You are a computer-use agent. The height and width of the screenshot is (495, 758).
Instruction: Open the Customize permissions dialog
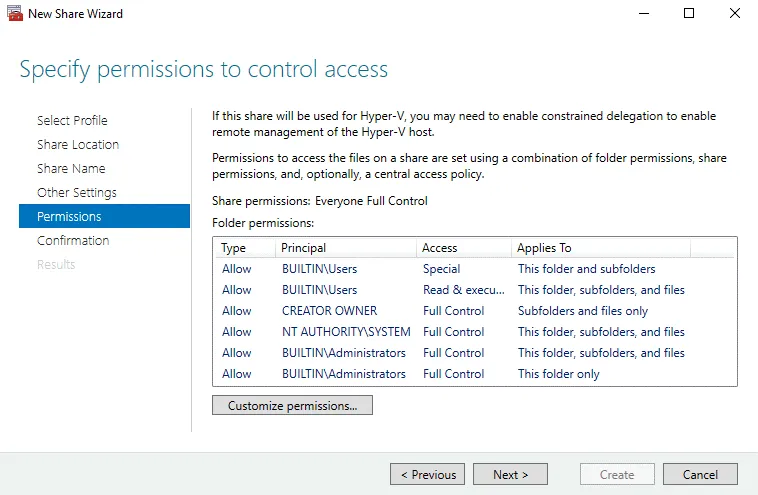pyautogui.click(x=292, y=406)
